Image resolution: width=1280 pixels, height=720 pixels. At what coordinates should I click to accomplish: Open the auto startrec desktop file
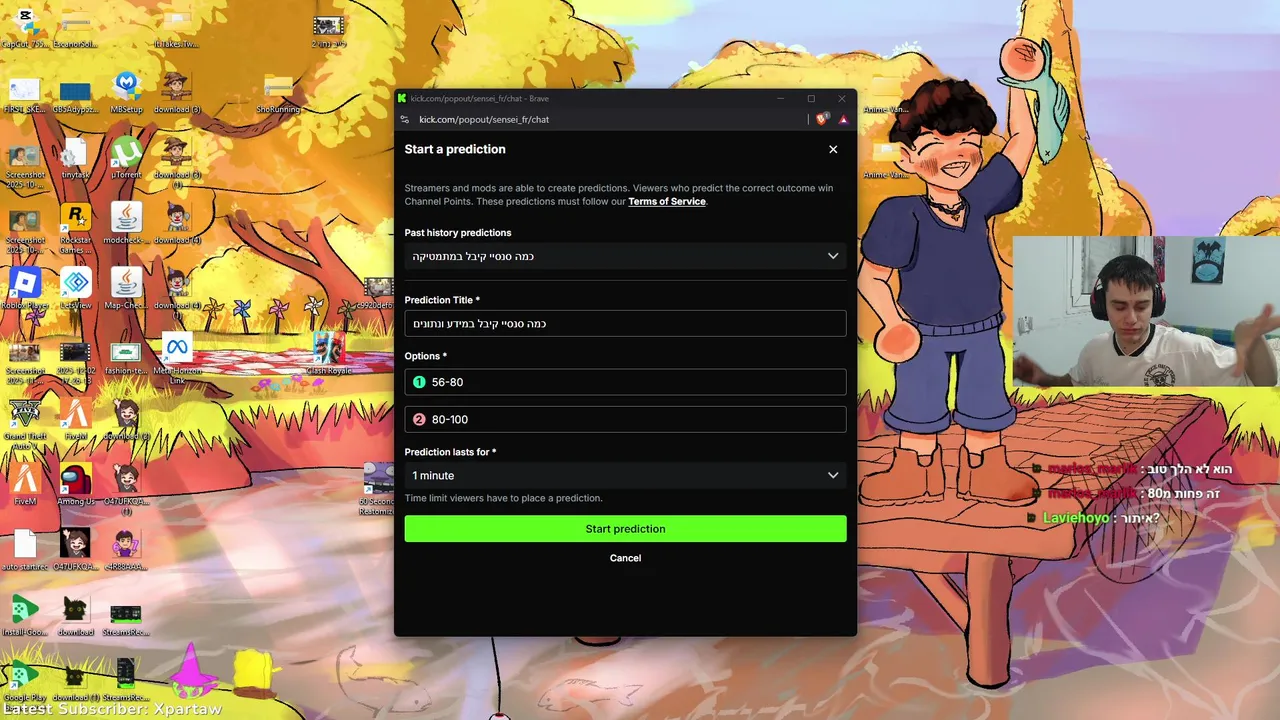tap(25, 551)
